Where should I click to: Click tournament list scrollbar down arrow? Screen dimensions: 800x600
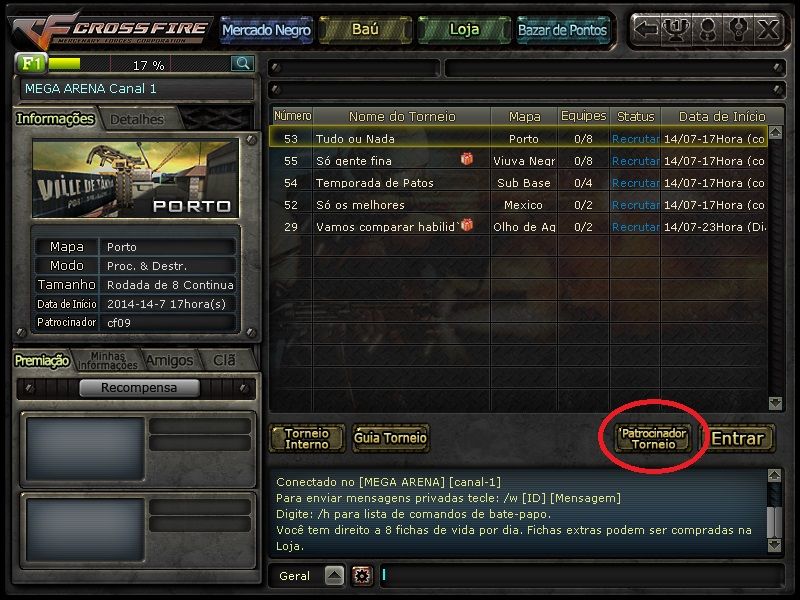point(775,403)
